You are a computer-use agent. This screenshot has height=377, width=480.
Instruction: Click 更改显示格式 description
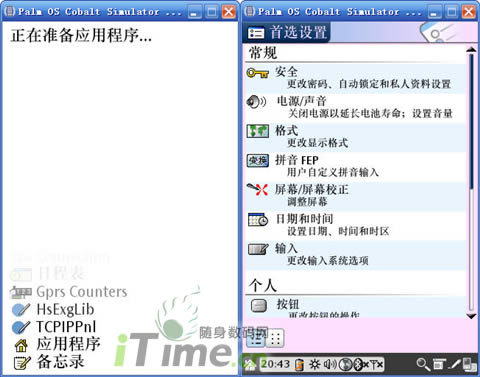318,143
